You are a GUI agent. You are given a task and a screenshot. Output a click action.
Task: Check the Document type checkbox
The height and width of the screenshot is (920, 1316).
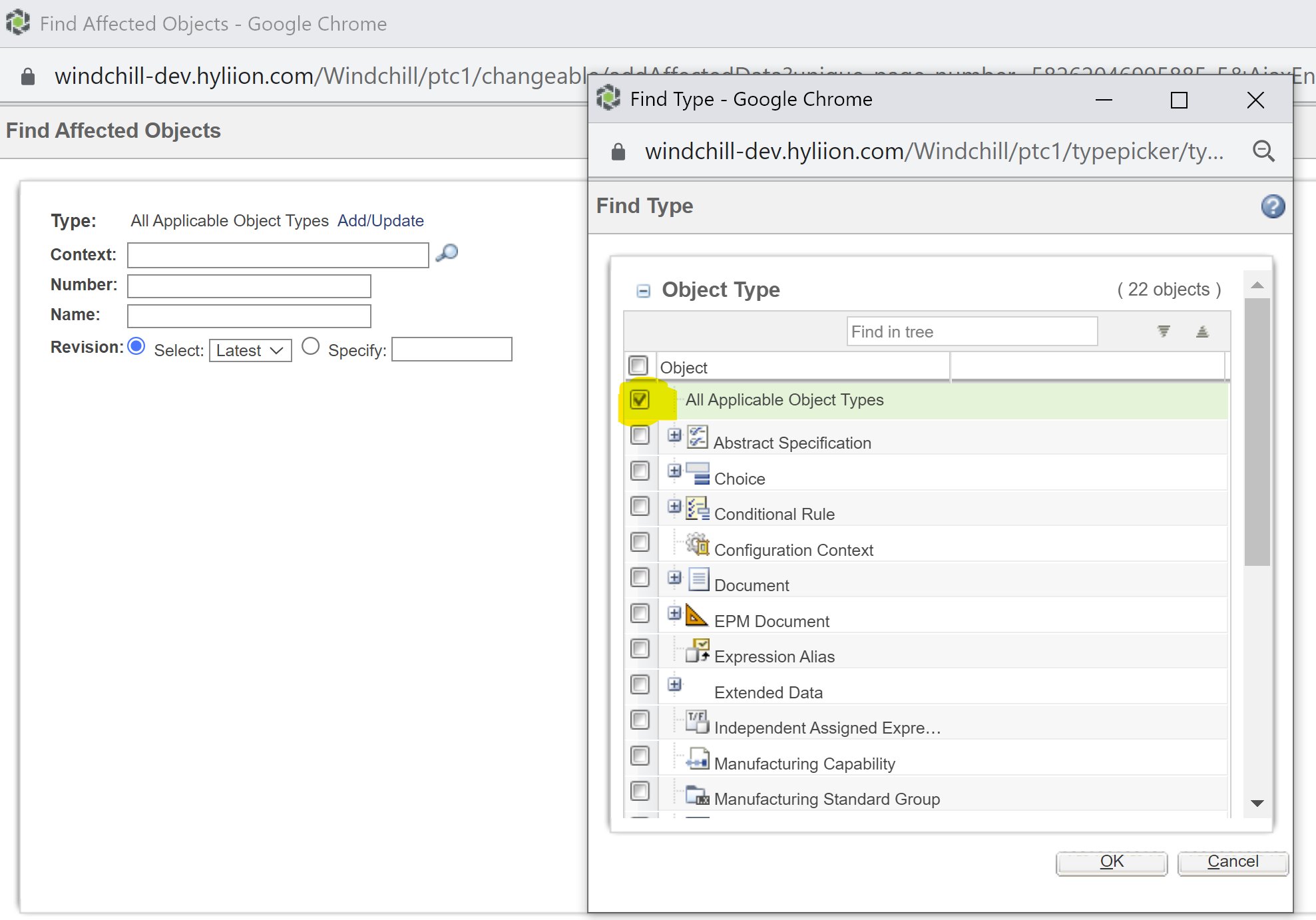point(640,577)
